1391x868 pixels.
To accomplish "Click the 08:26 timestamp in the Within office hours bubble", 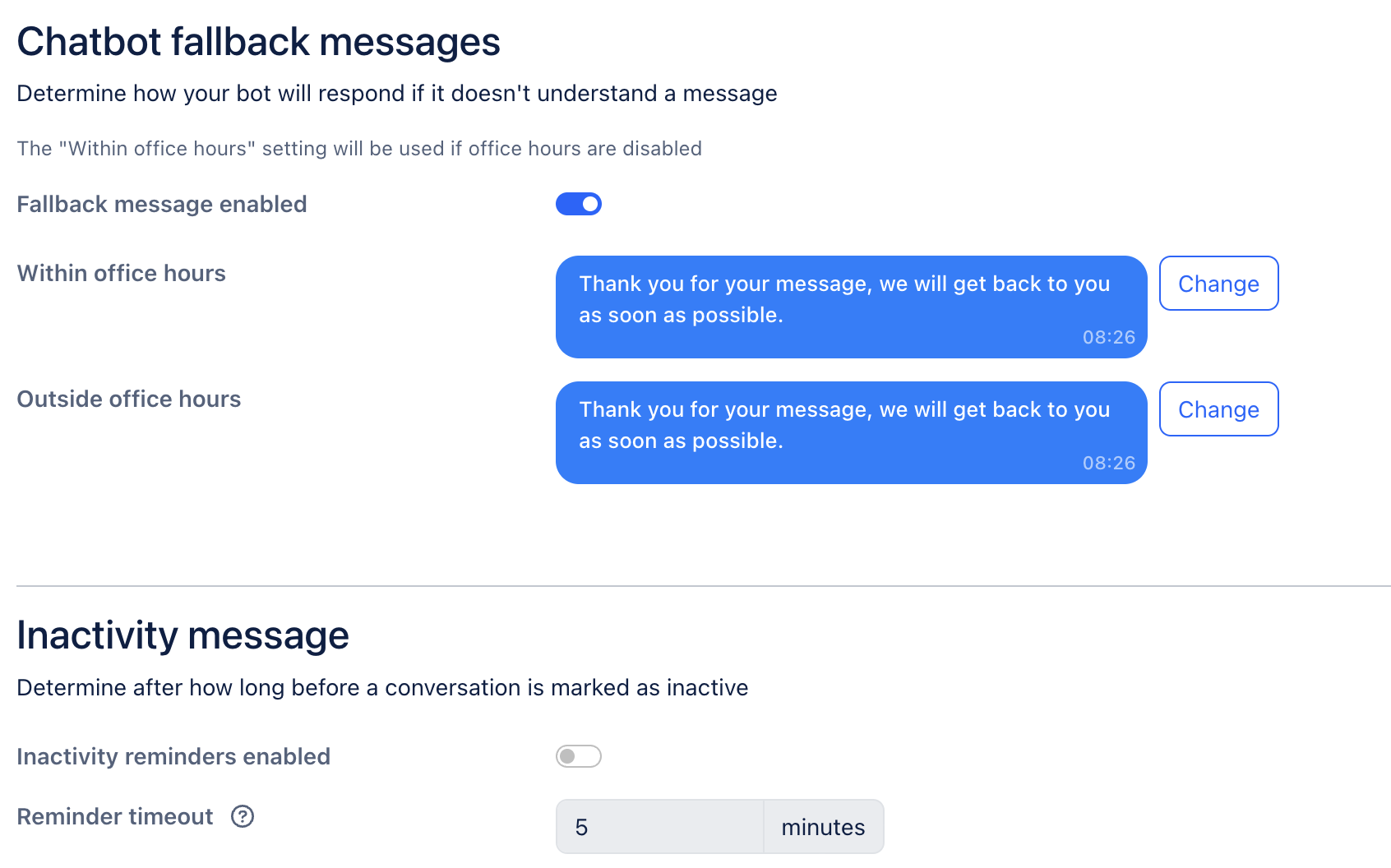I will tap(1108, 337).
